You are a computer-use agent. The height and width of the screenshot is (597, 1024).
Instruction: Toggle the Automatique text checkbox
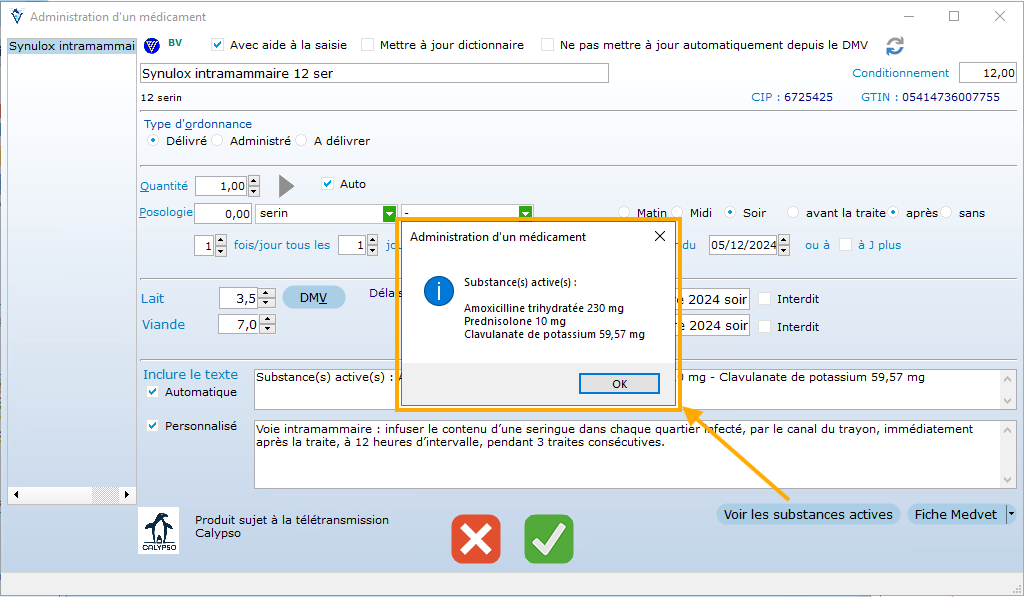152,391
